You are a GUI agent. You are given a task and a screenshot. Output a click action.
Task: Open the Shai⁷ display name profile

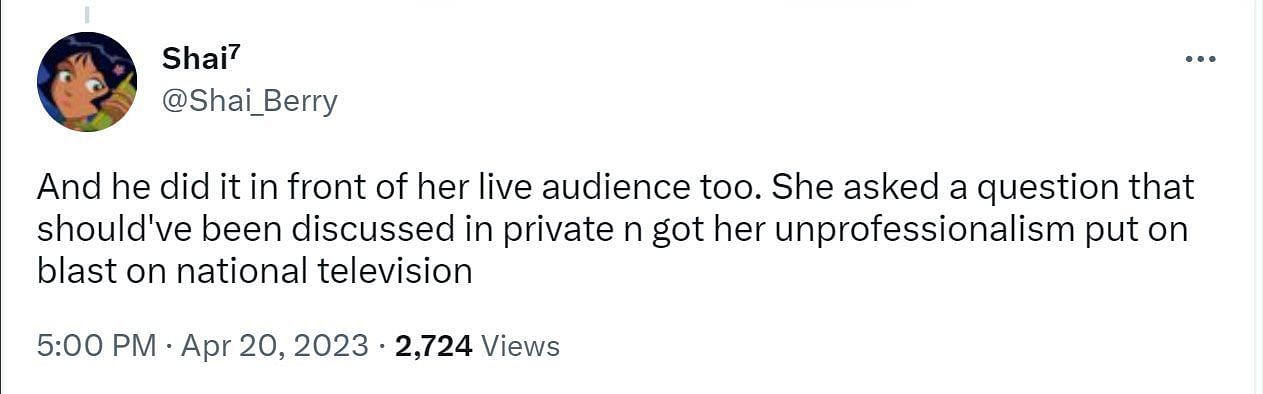coord(197,60)
